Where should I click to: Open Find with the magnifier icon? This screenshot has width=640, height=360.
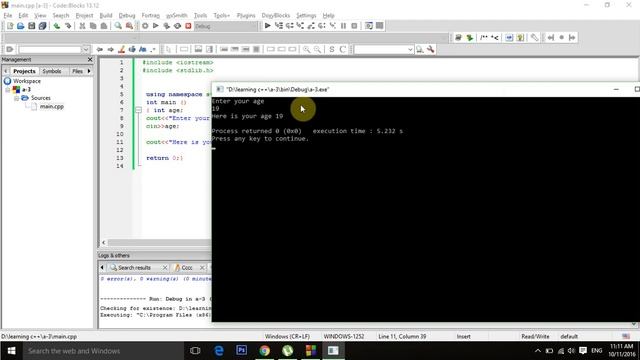tap(118, 26)
